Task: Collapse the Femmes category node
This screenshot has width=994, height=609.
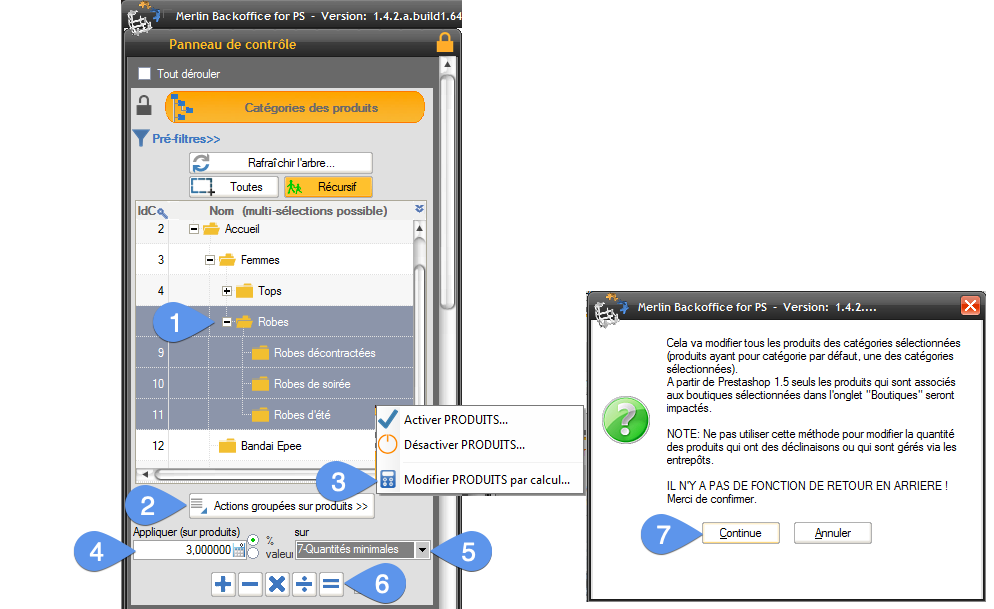Action: click(x=210, y=260)
